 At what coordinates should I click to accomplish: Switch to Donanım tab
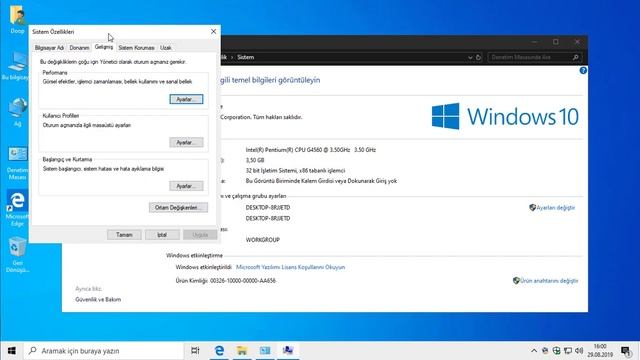[x=79, y=48]
